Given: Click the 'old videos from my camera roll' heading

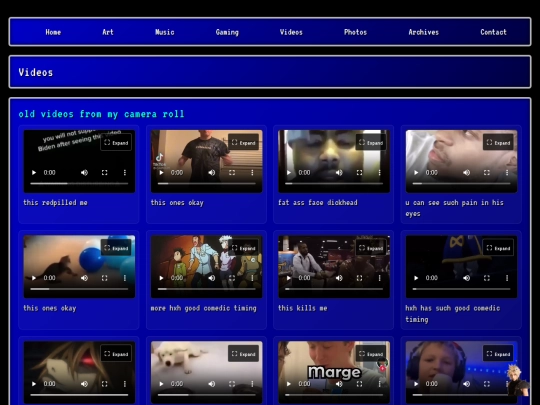Looking at the screenshot, I should [101, 114].
